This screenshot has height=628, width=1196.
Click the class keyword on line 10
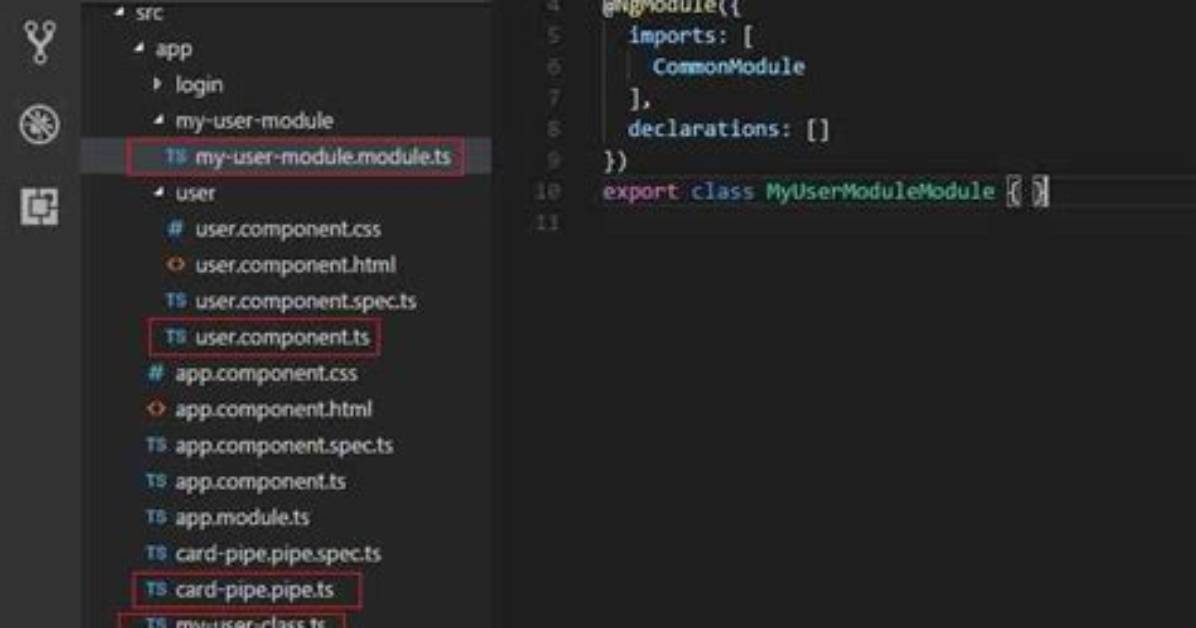[722, 192]
